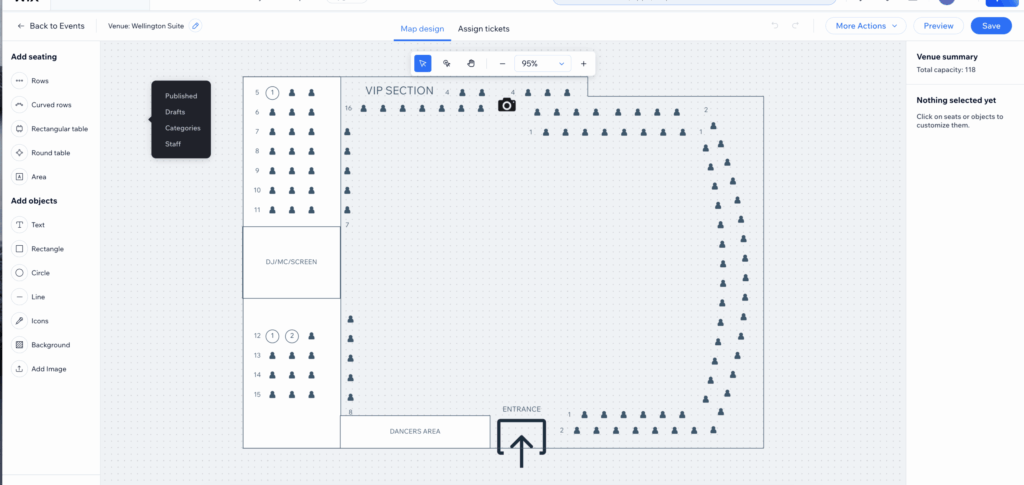Add Curved rows seating
This screenshot has height=485, width=1024.
click(x=50, y=105)
